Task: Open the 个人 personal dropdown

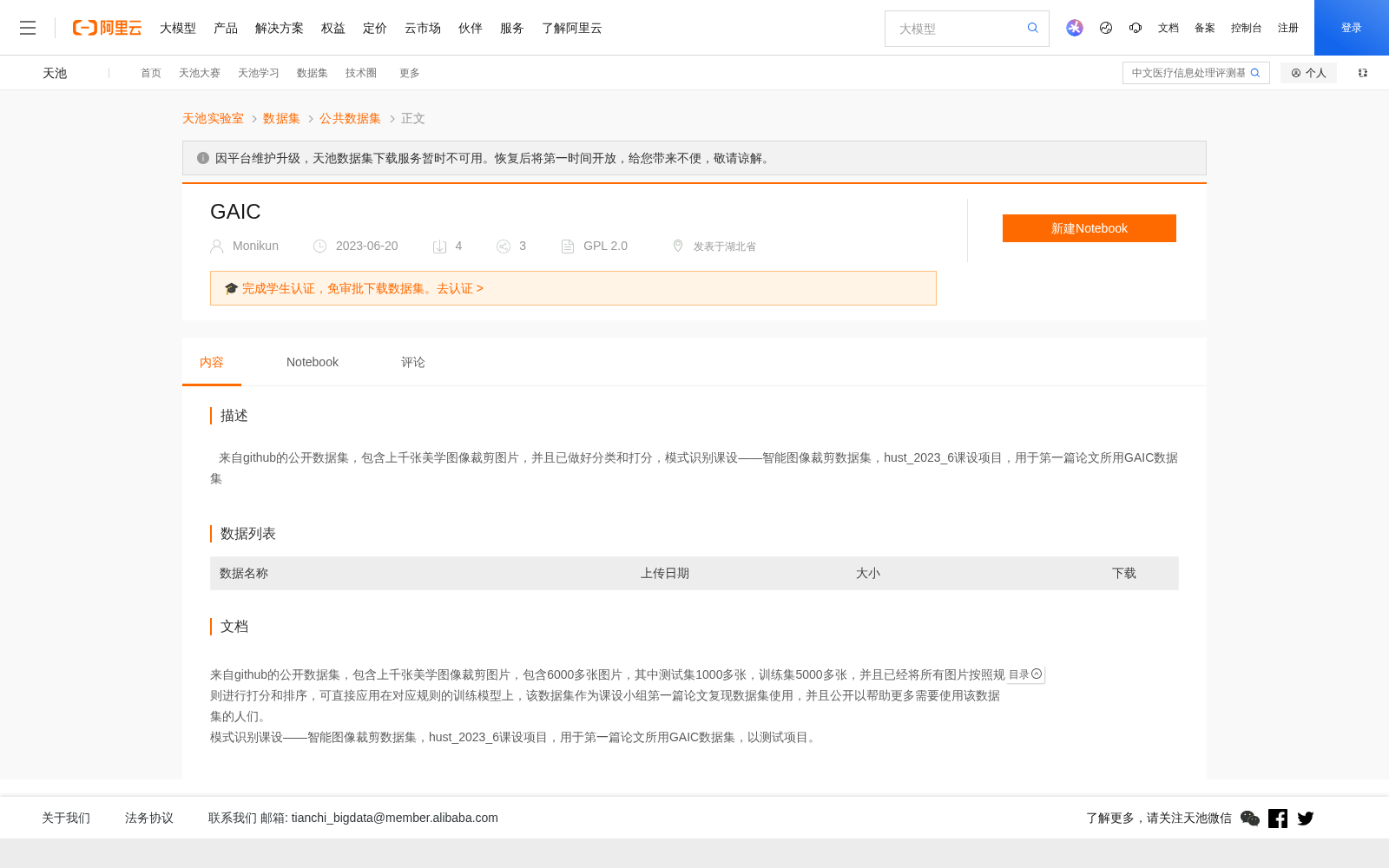Action: coord(1308,73)
